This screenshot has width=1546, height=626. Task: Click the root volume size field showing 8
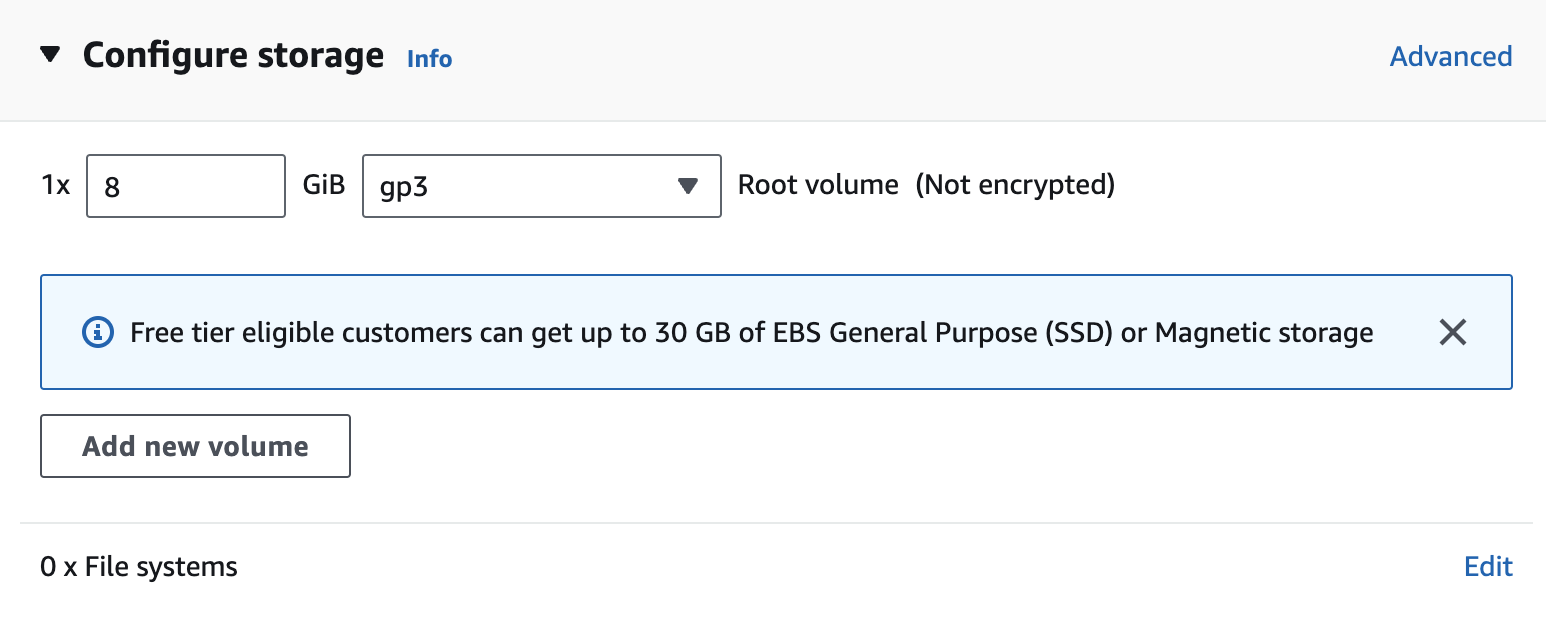[186, 186]
